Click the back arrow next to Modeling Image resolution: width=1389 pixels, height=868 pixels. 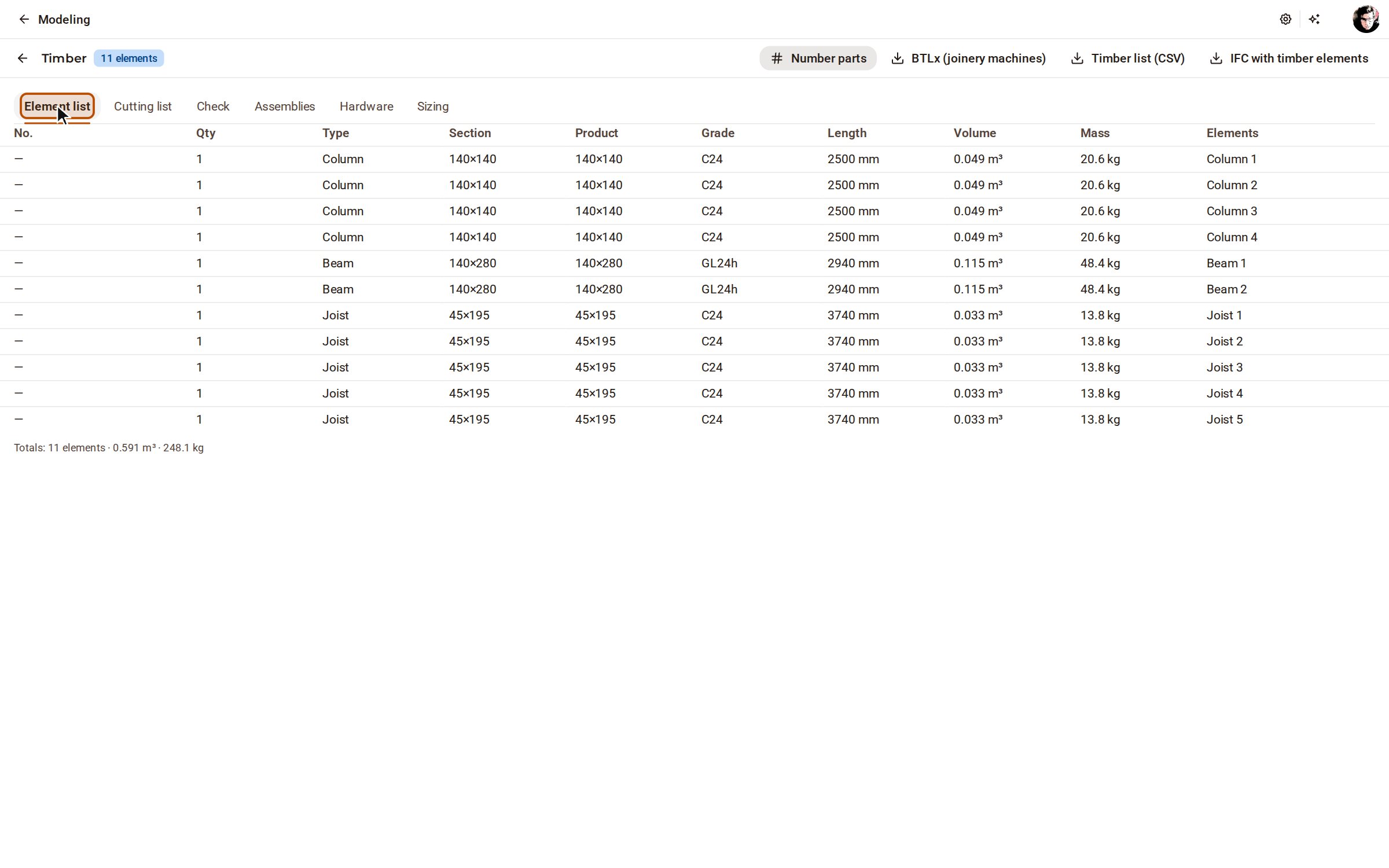(24, 19)
